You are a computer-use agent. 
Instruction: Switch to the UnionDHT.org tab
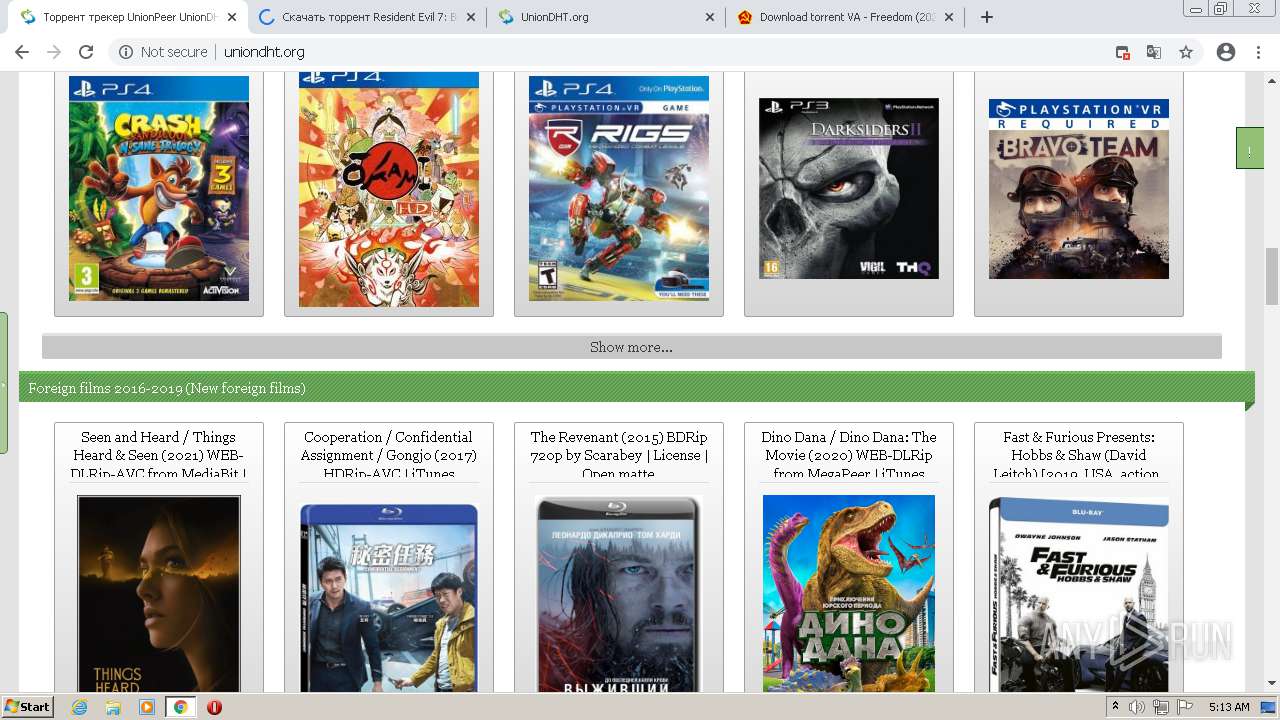pyautogui.click(x=606, y=17)
